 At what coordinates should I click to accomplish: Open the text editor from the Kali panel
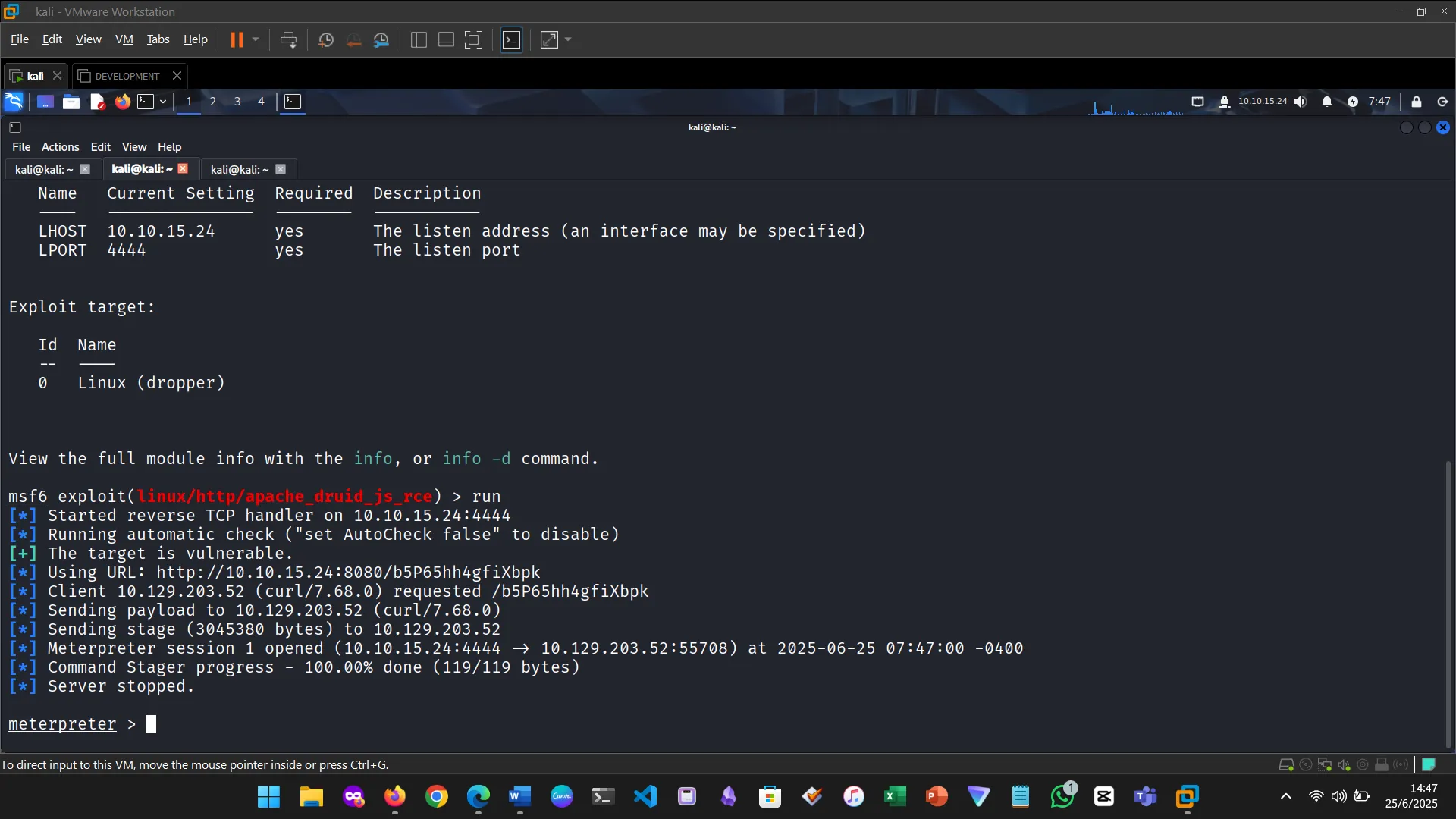pos(97,102)
